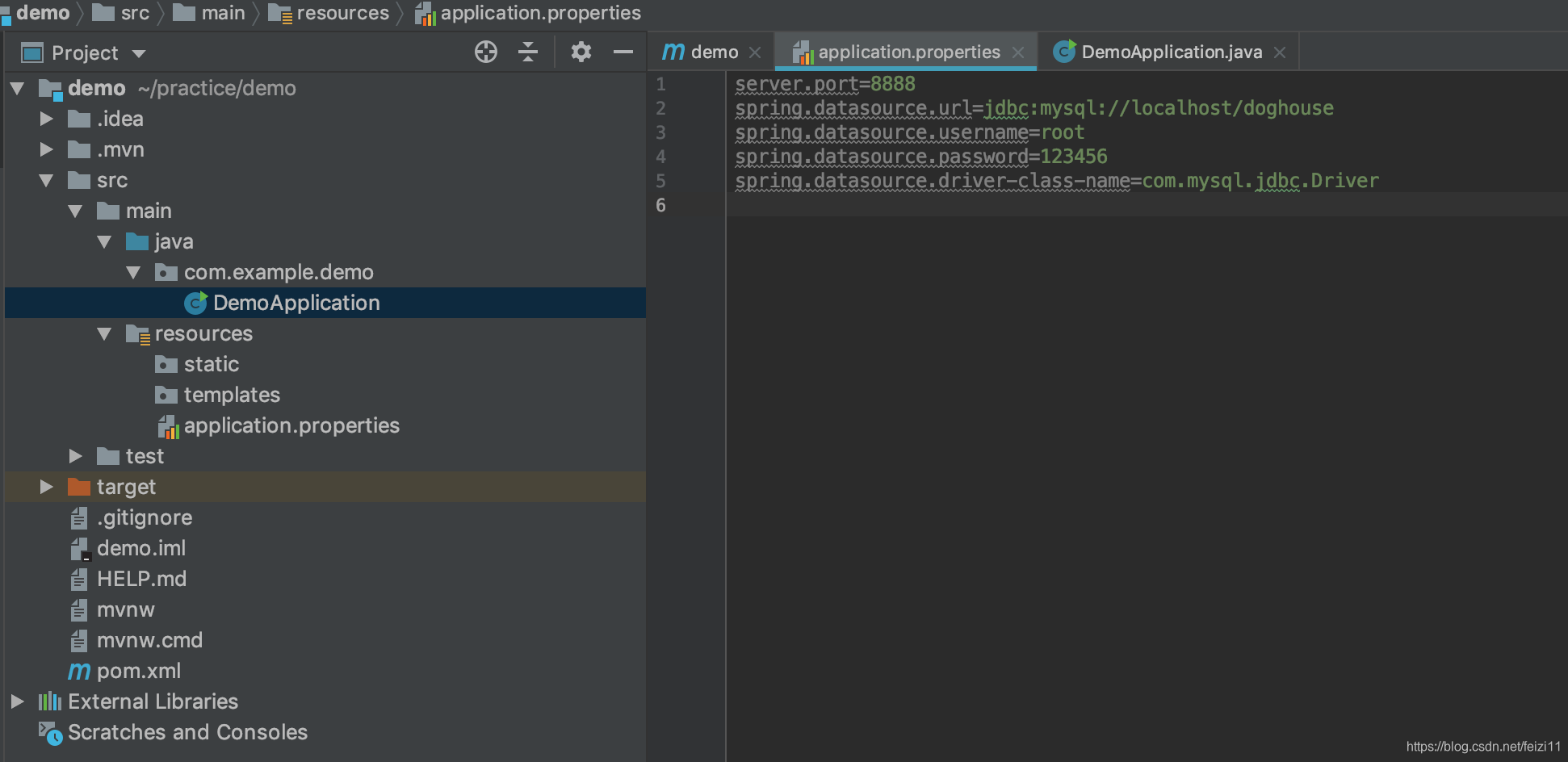The width and height of the screenshot is (1568, 762).
Task: Click the server.port=8888 line
Action: point(825,84)
